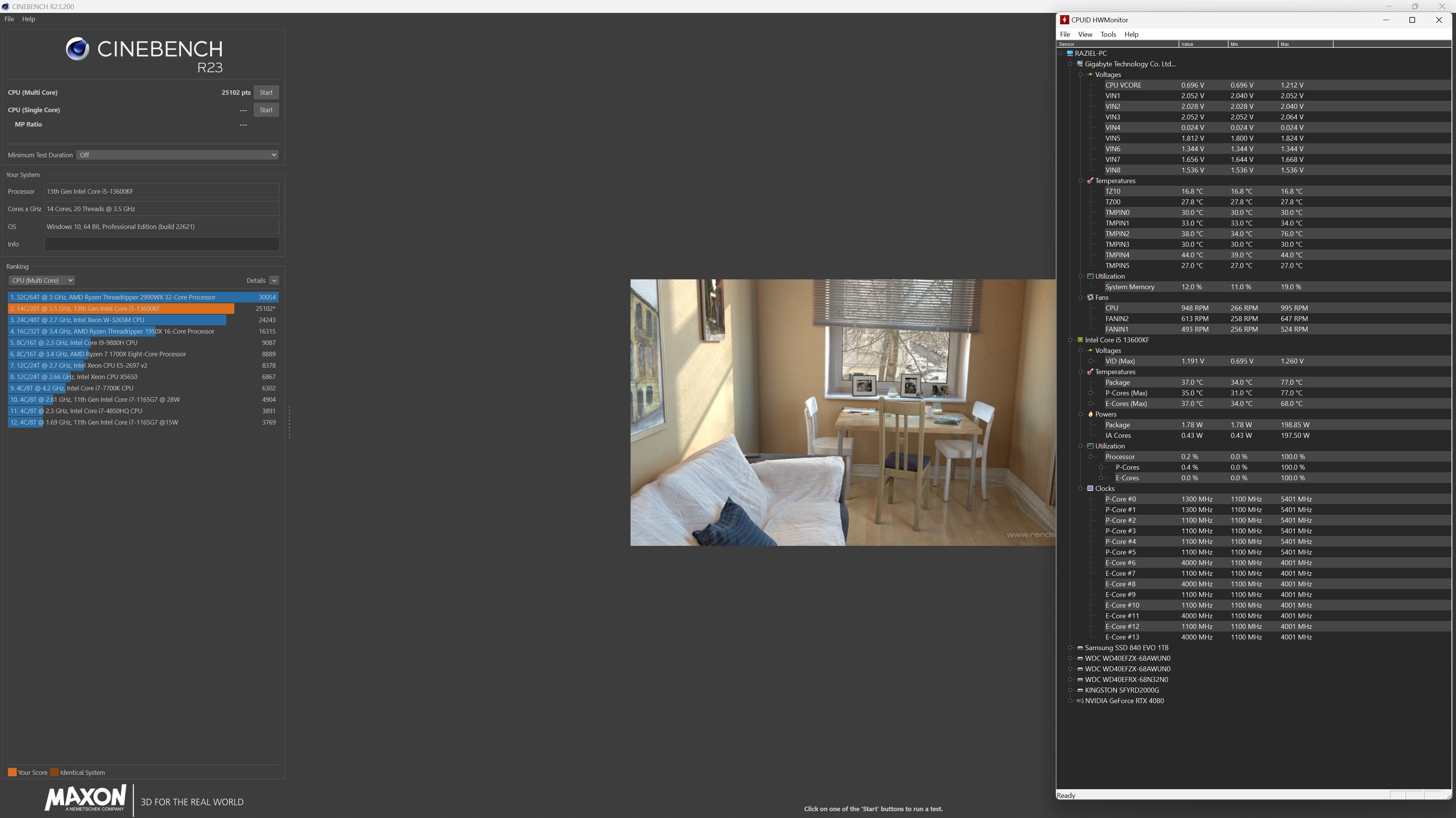
Task: Click the CPU Voltages lightning icon
Action: (x=1090, y=350)
